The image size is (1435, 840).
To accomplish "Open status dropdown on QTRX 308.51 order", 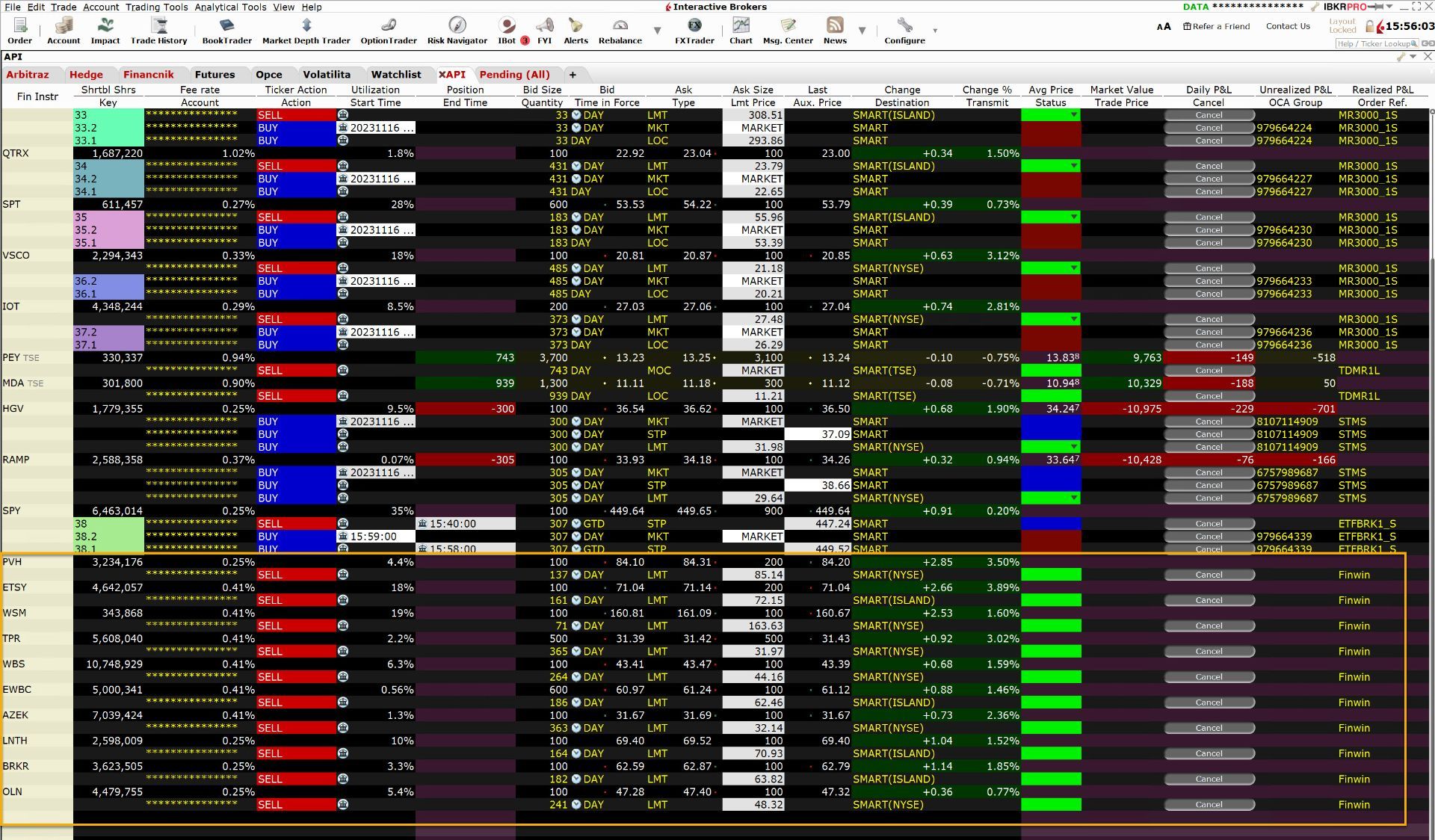I will pos(1074,115).
